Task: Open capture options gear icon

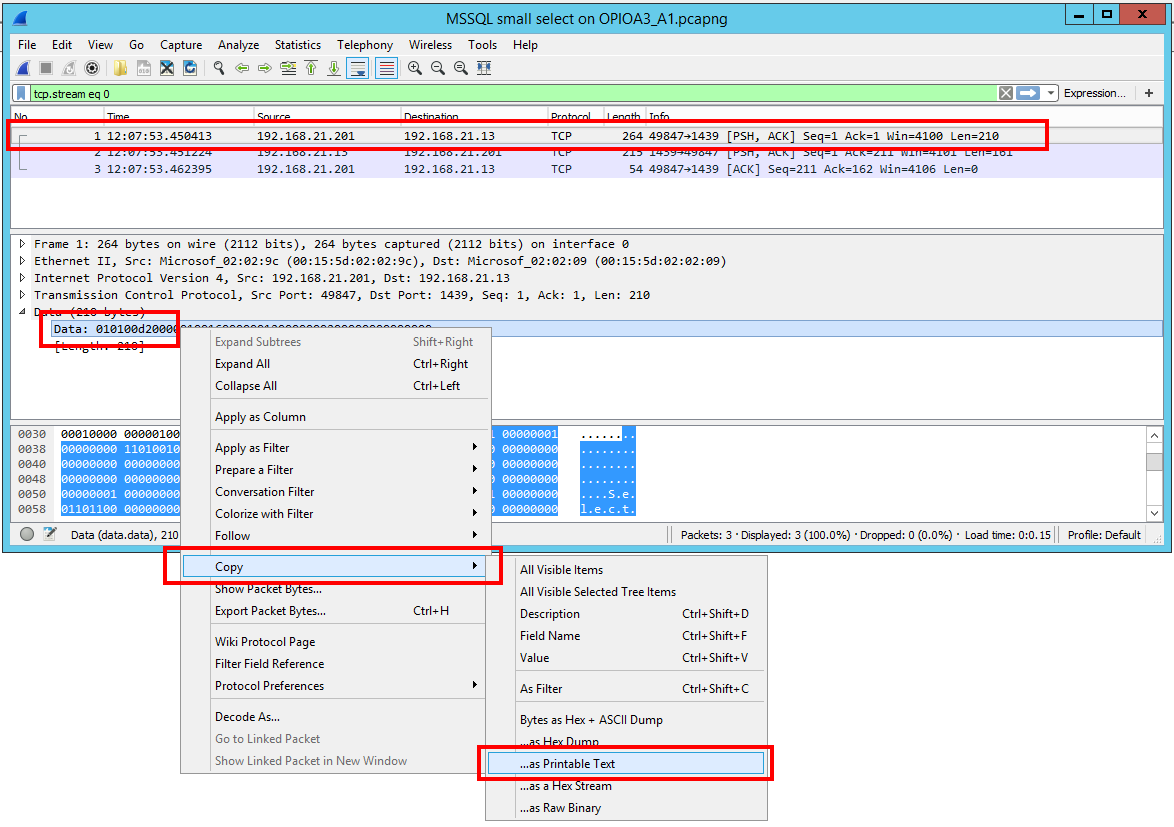Action: 92,68
